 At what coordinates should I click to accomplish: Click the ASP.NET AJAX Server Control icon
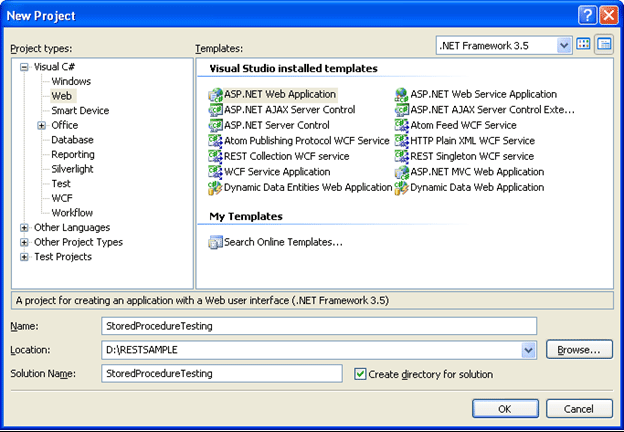[x=215, y=110]
